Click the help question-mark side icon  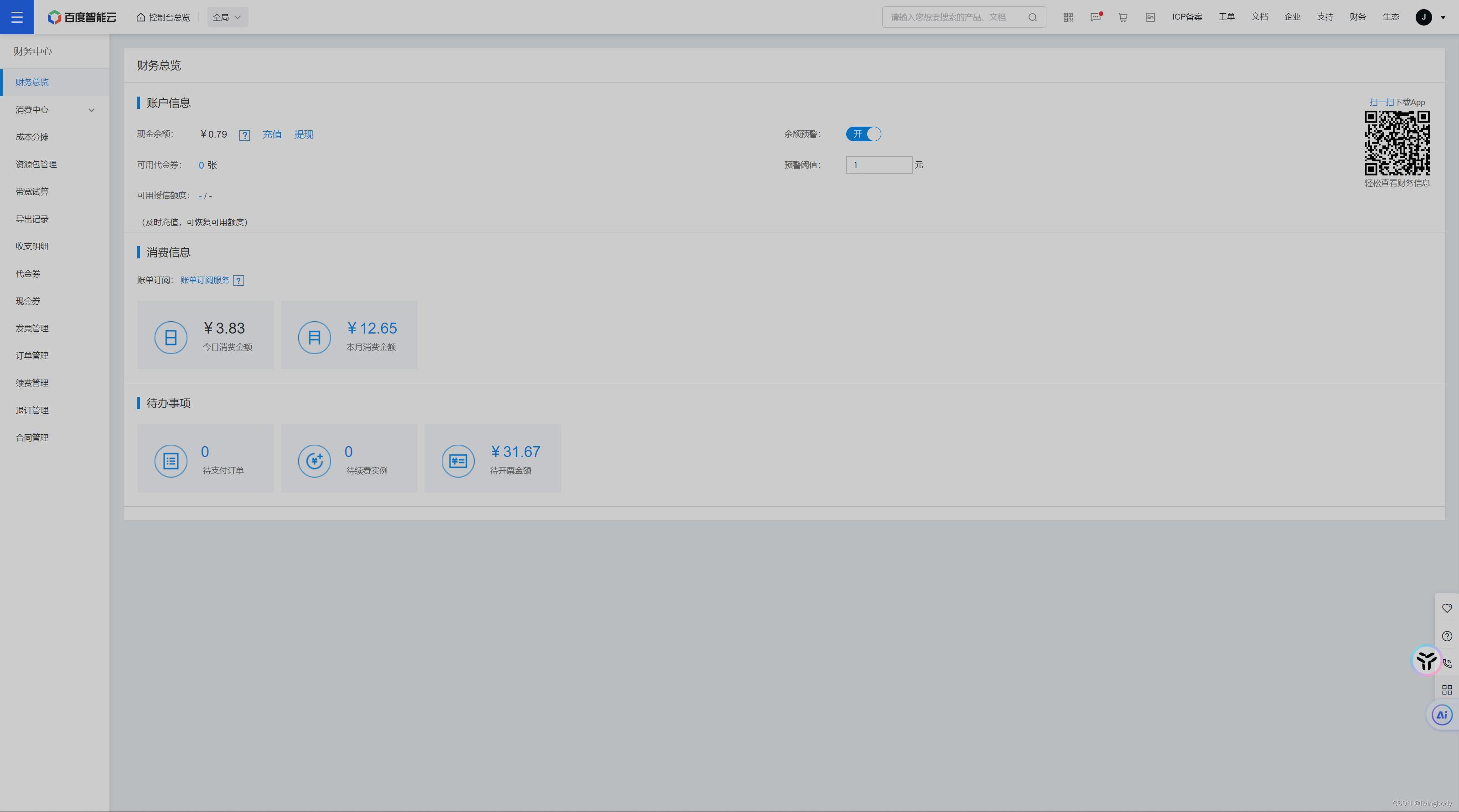tap(1447, 636)
